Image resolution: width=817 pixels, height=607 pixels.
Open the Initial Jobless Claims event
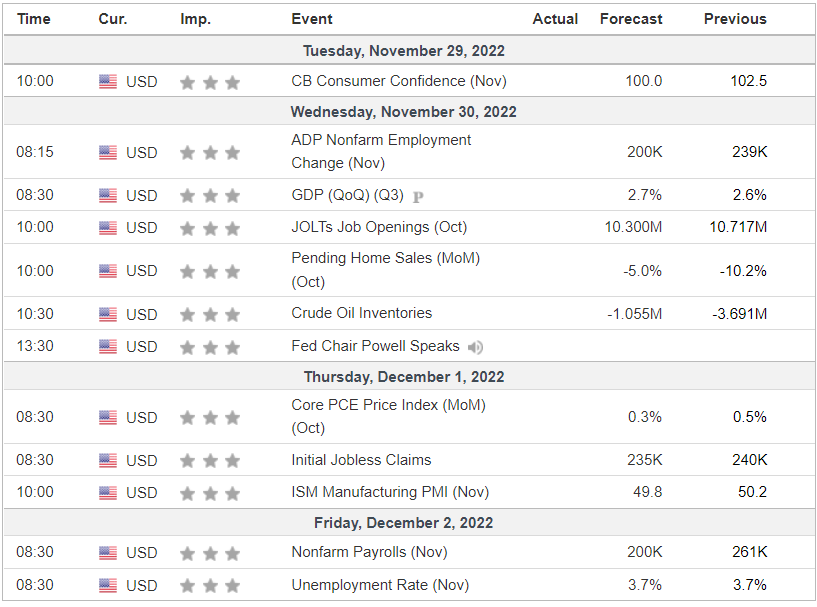361,460
